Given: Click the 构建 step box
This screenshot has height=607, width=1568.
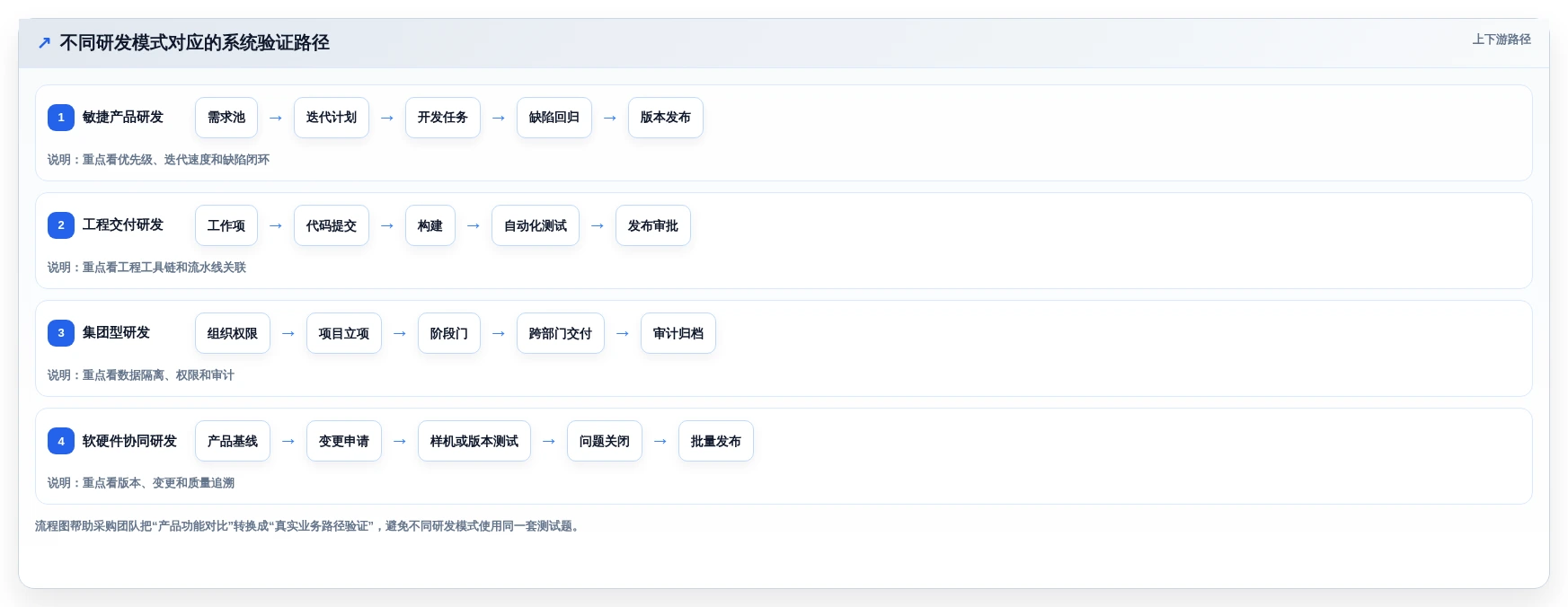Looking at the screenshot, I should click(430, 225).
